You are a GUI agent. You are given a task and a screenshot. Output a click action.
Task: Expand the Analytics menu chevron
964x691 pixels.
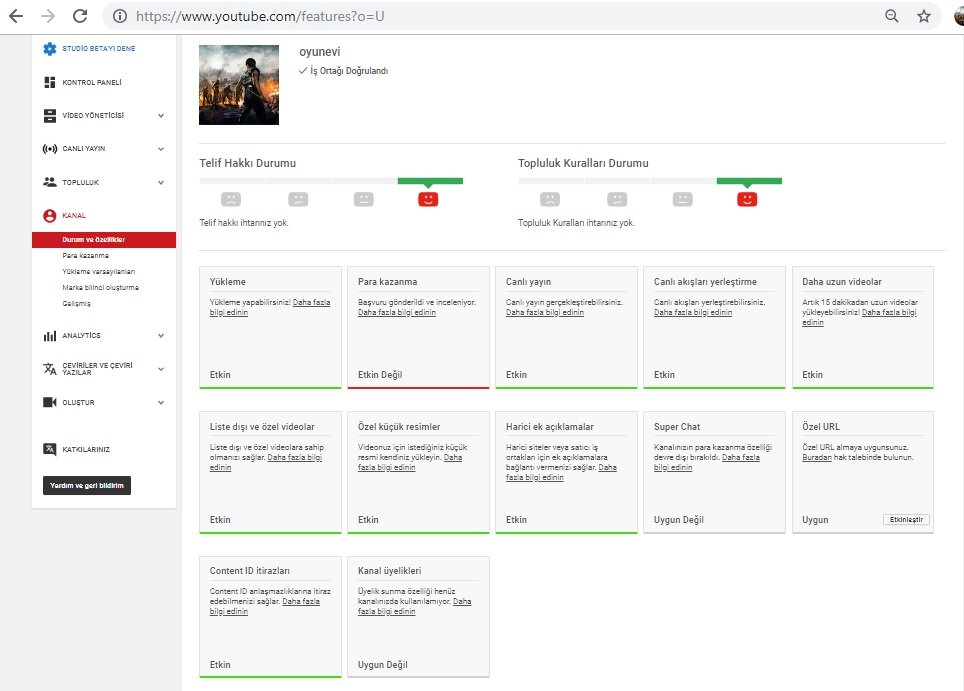(161, 336)
